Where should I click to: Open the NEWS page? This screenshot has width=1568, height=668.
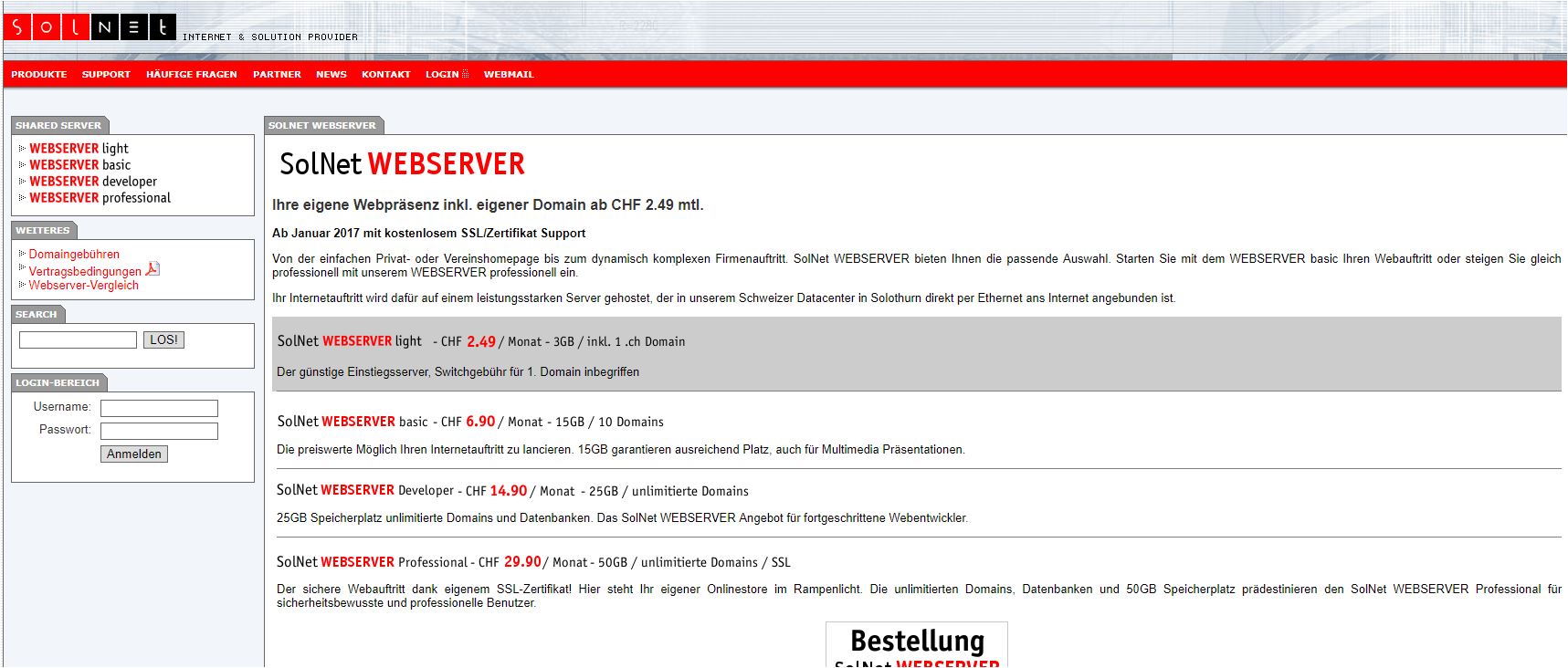[x=331, y=75]
